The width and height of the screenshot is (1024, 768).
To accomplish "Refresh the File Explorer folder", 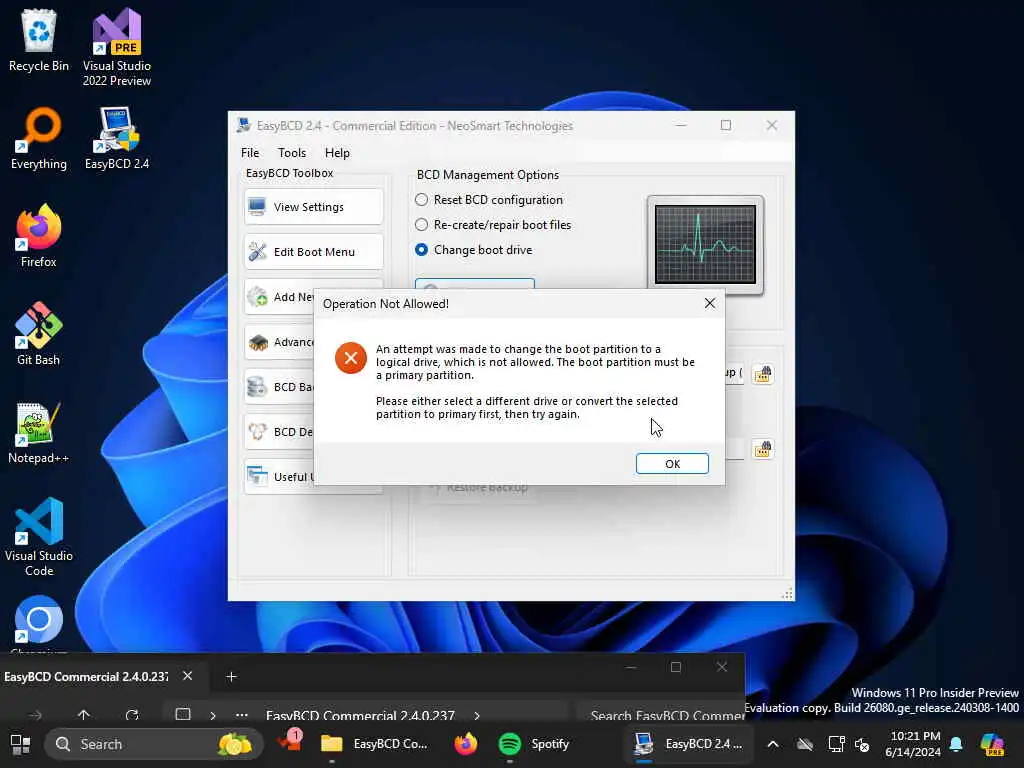I will coord(132,714).
